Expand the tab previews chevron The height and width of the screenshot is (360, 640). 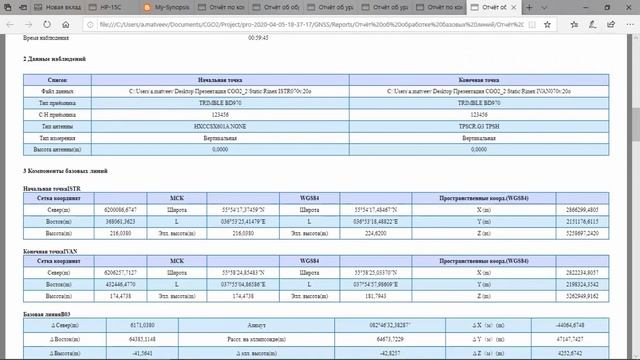coord(544,7)
